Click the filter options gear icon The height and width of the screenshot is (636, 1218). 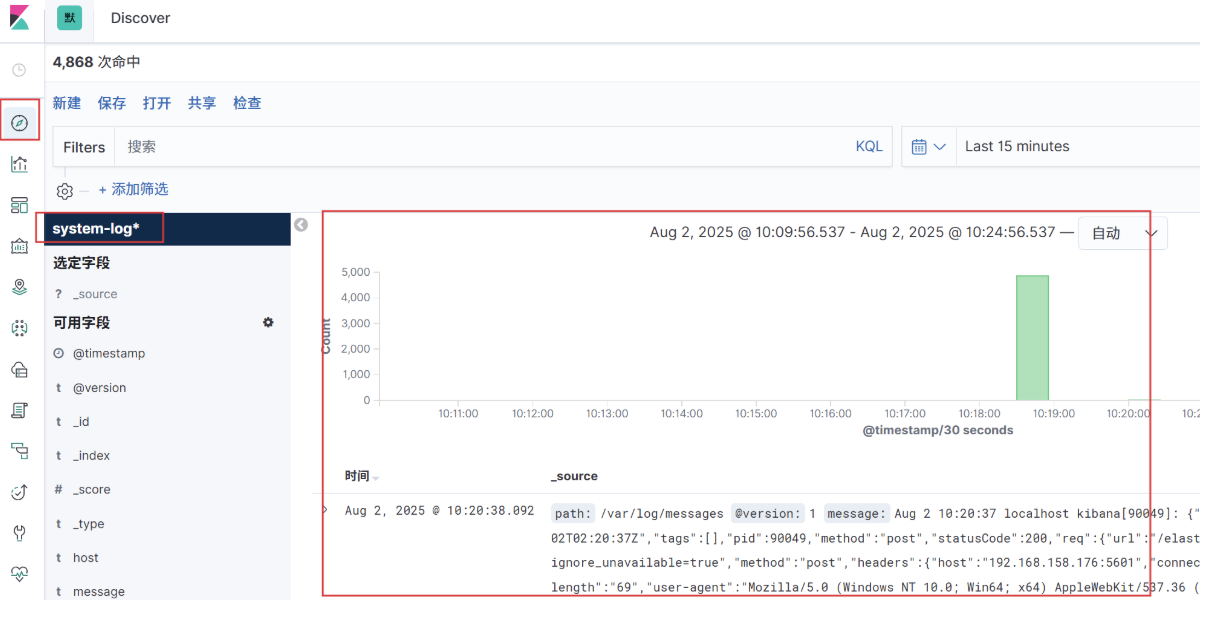tap(65, 190)
